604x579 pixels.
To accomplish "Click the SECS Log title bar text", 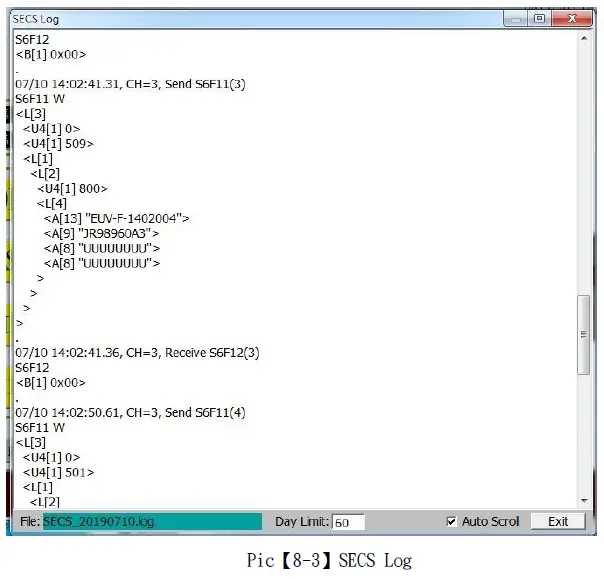I will coord(36,19).
